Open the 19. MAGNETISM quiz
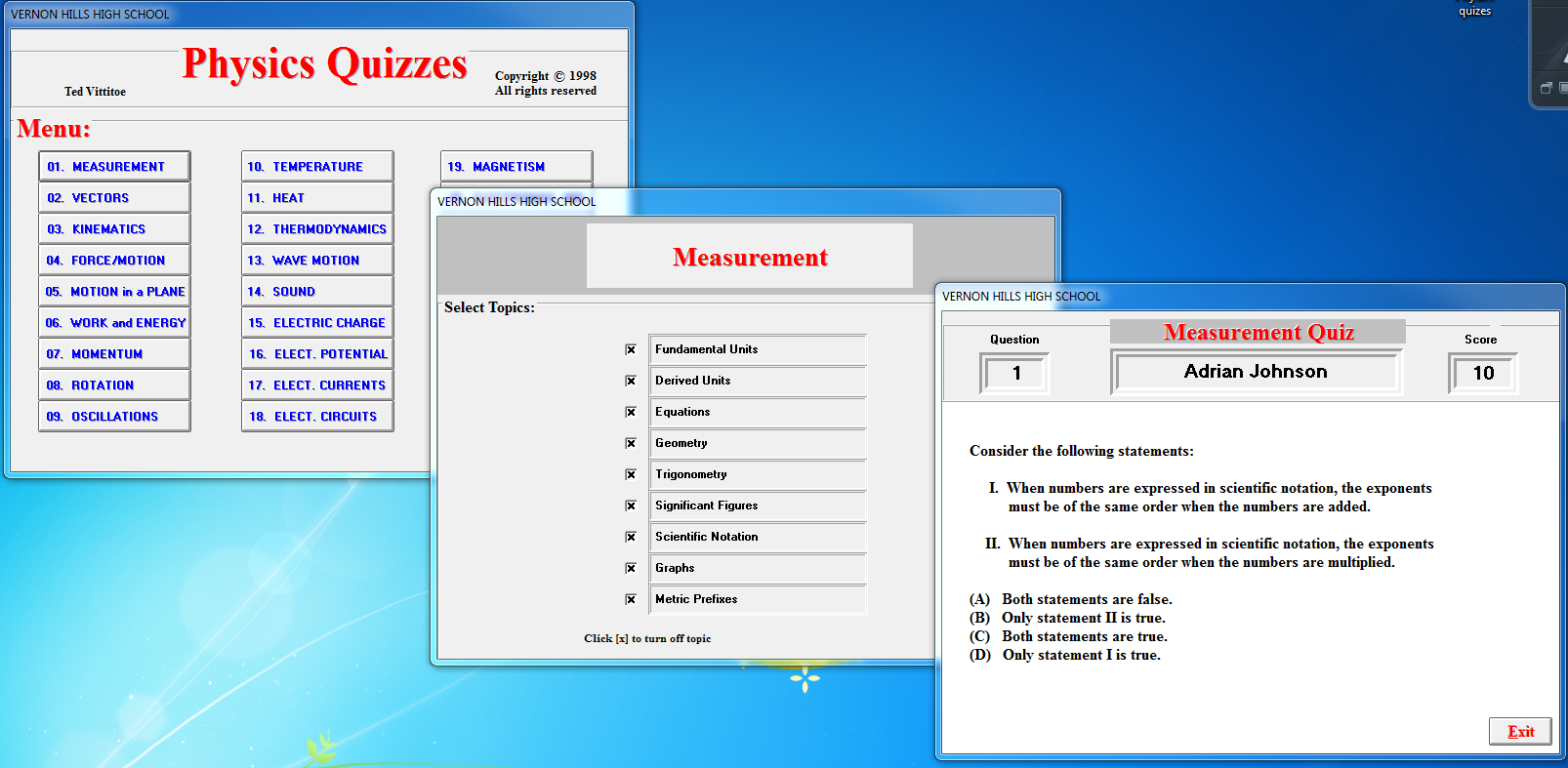Screen dimensions: 1568x768 [x=516, y=167]
